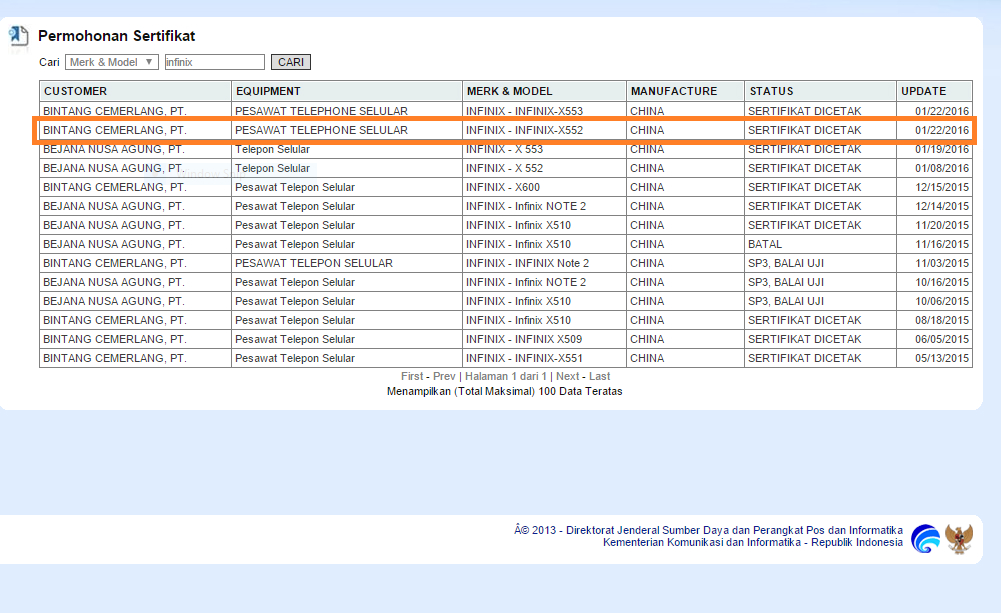Click the 05/13/2015 update date
Screen dimensions: 1001x613
tap(942, 358)
